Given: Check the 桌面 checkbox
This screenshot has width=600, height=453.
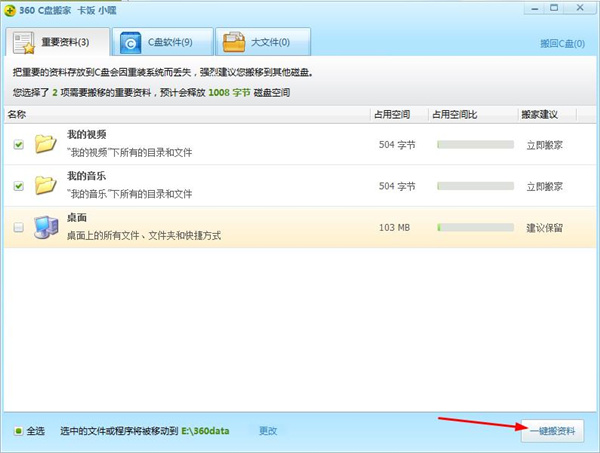Looking at the screenshot, I should click(19, 228).
